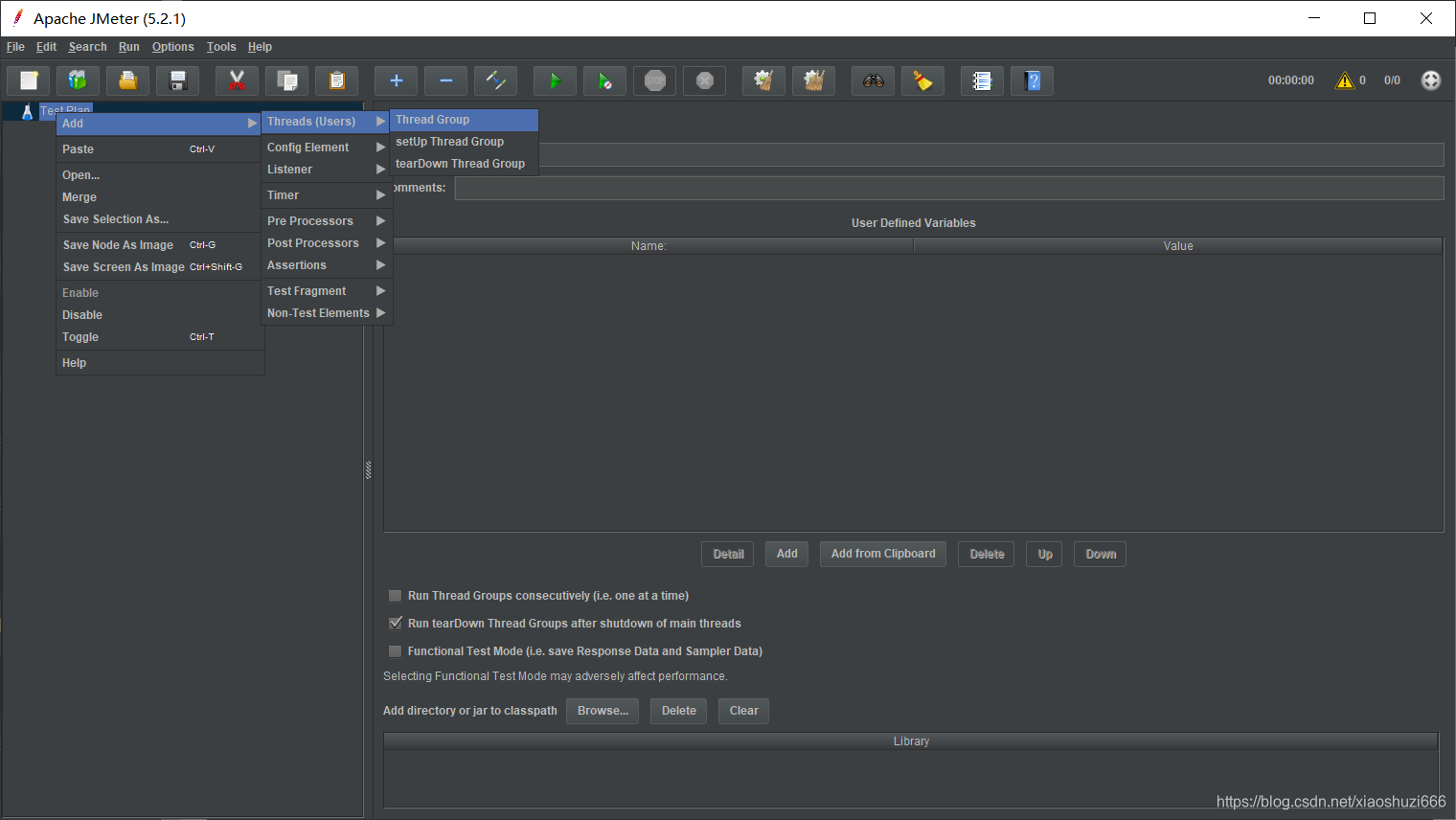Click the Paste clipboard icon
Viewport: 1456px width, 820px height.
(x=337, y=80)
